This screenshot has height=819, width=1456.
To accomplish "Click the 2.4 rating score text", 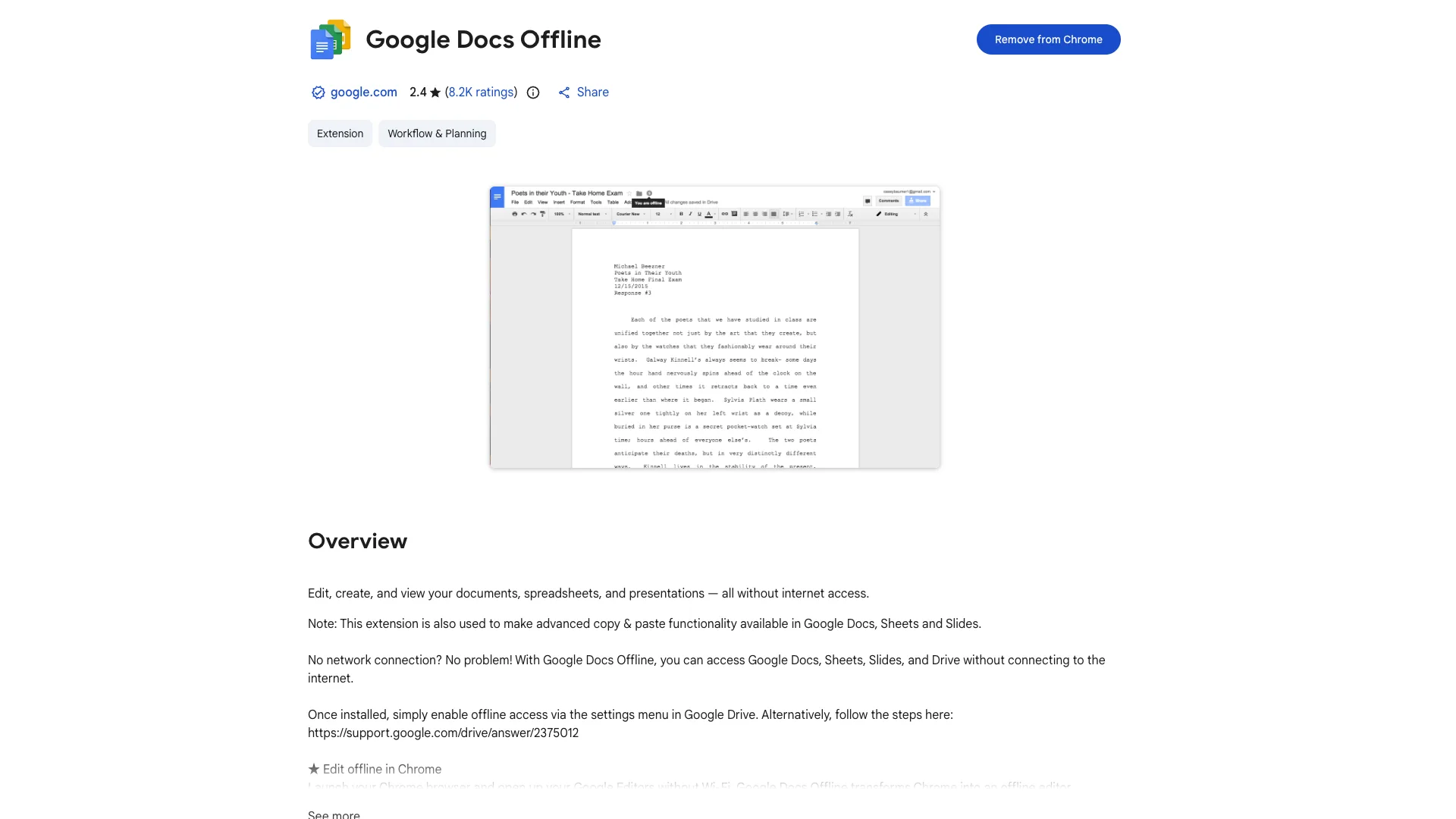I will click(418, 93).
